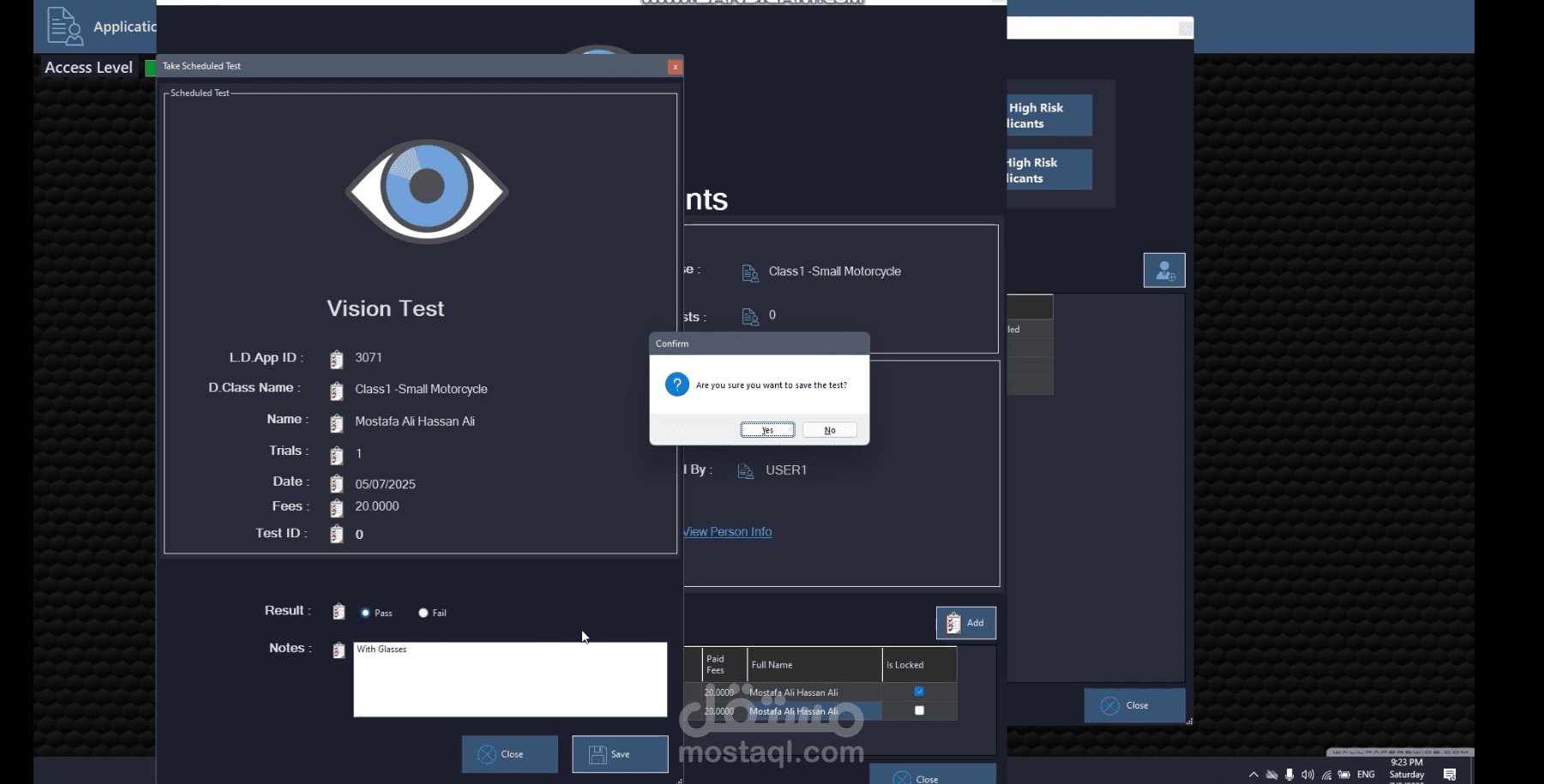Screen dimensions: 1544x784
Task: Click the Name value "Mostafa Ali Hassan Ali"
Action: [x=415, y=421]
